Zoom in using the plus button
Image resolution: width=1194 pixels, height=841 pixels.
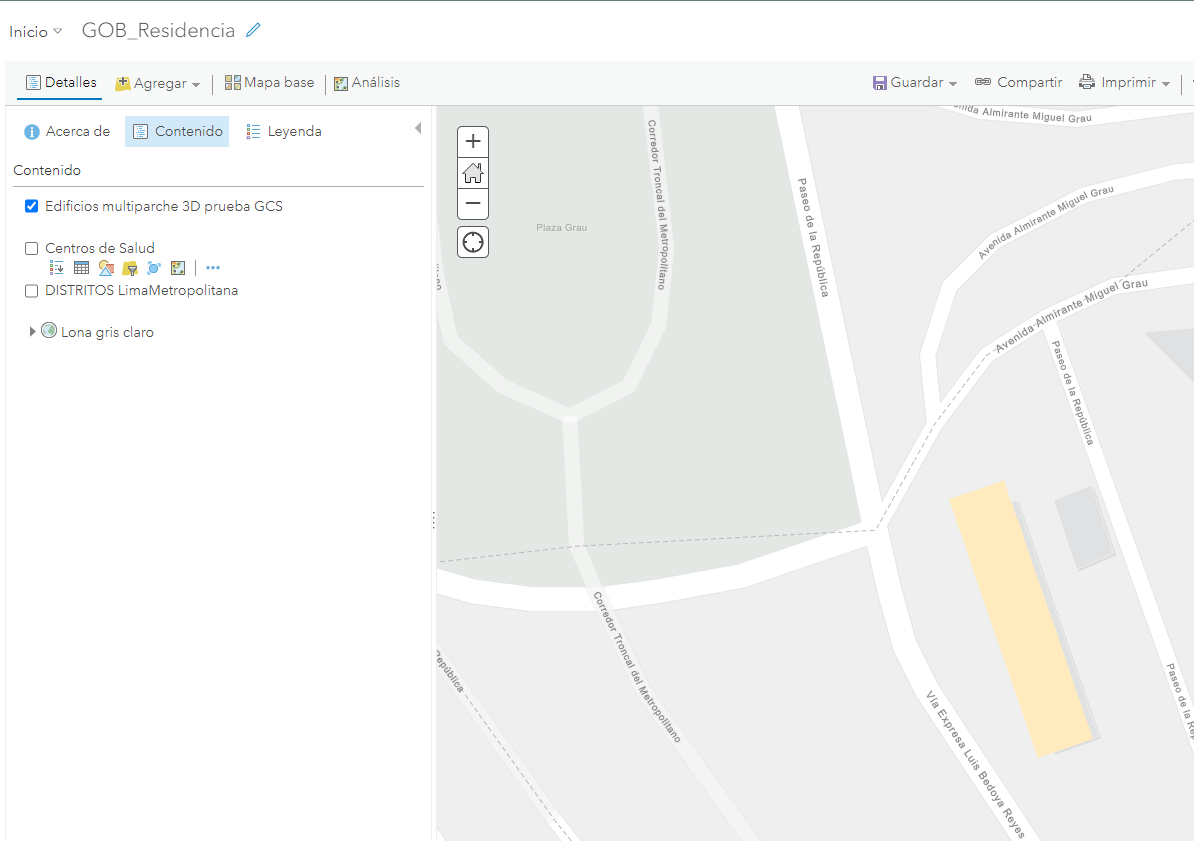click(x=472, y=141)
